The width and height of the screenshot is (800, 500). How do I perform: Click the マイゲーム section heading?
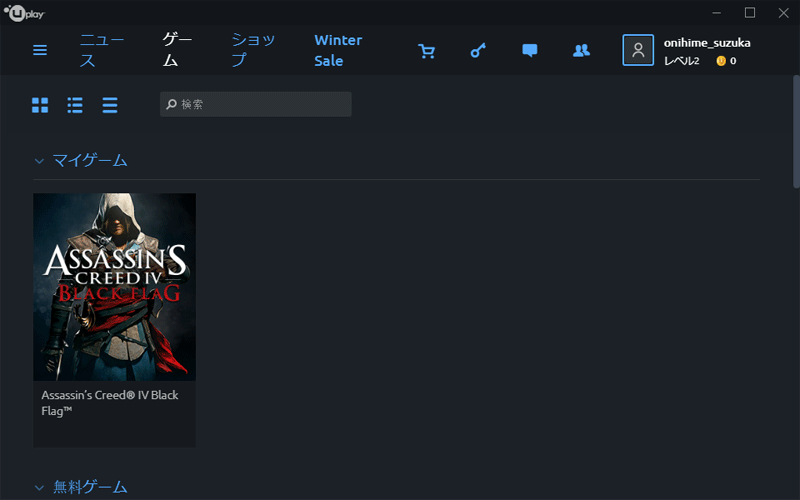coord(90,161)
